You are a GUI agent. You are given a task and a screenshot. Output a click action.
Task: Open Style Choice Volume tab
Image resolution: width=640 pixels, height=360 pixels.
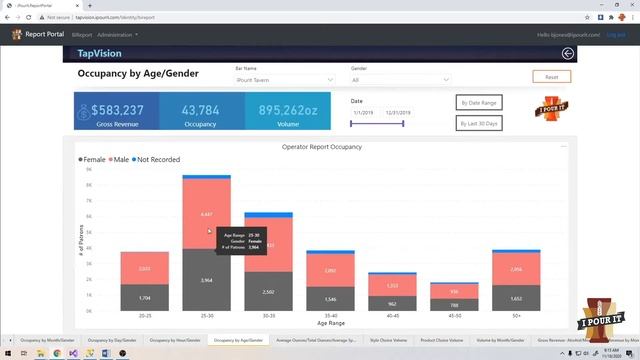(388, 340)
